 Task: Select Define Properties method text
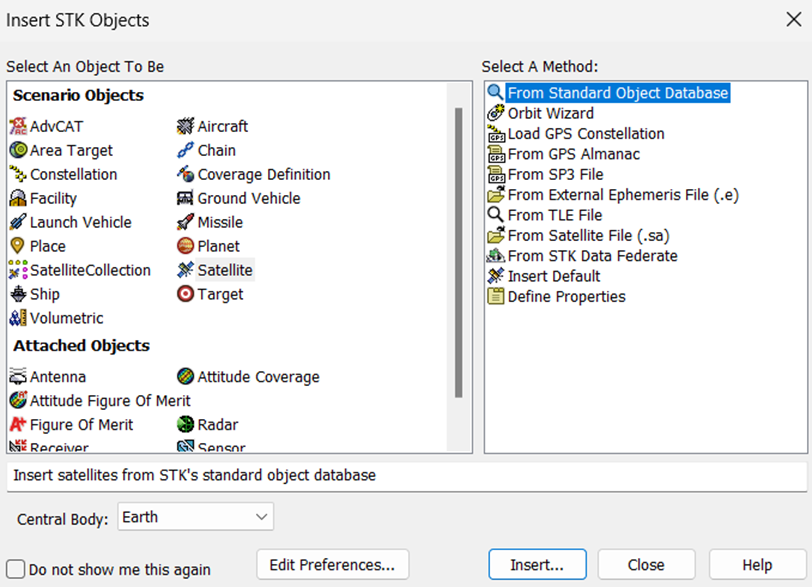(567, 297)
